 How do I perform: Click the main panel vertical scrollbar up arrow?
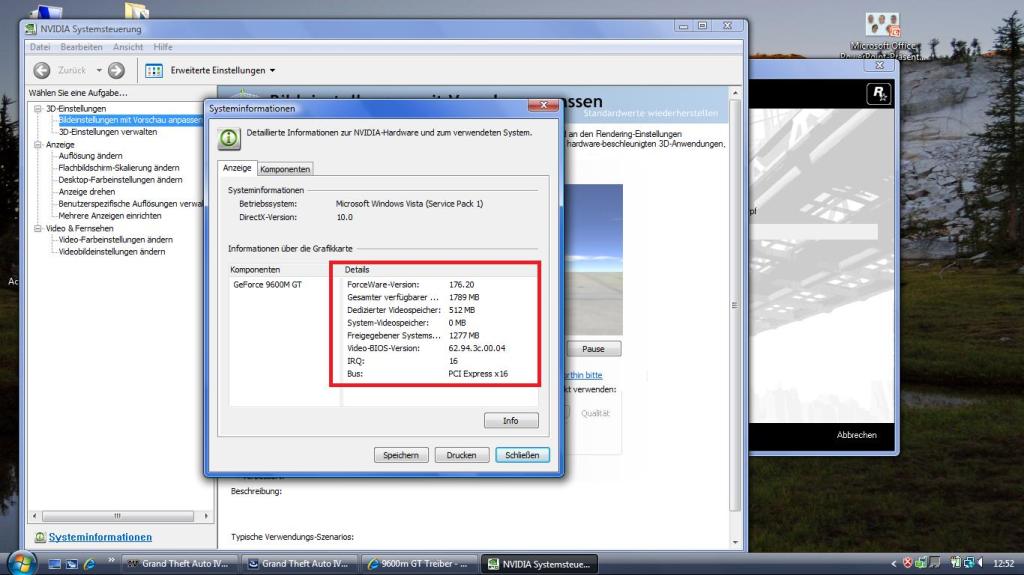735,93
